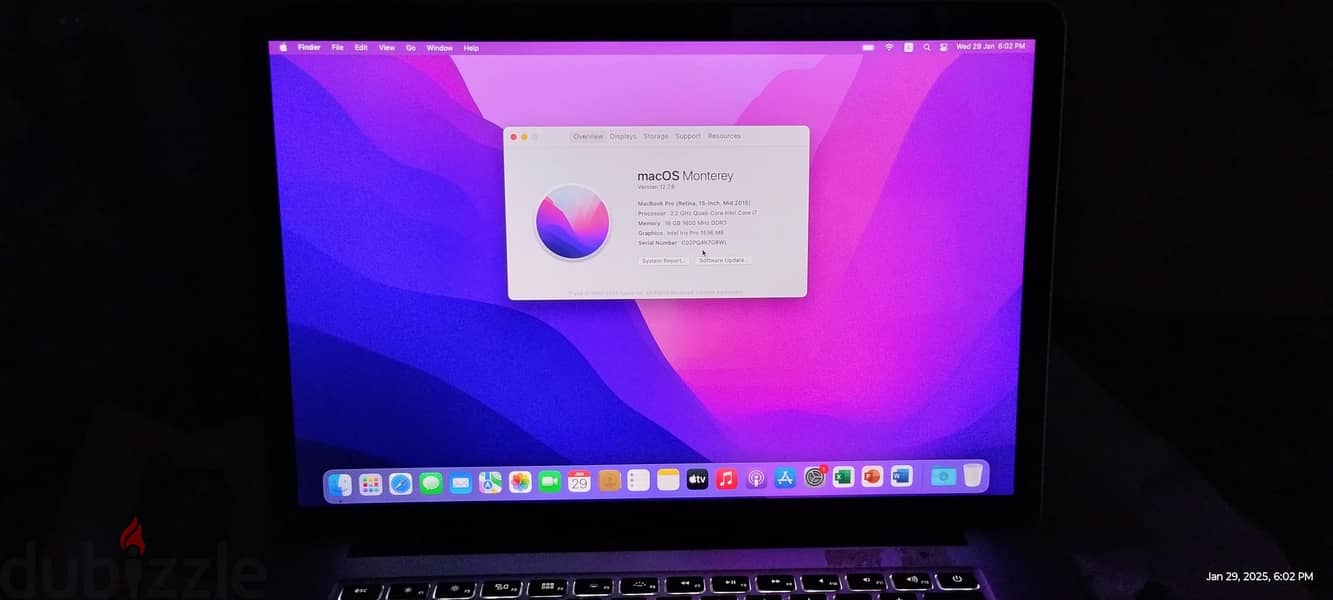
Task: Open Control Center in menu bar
Action: pyautogui.click(x=944, y=47)
